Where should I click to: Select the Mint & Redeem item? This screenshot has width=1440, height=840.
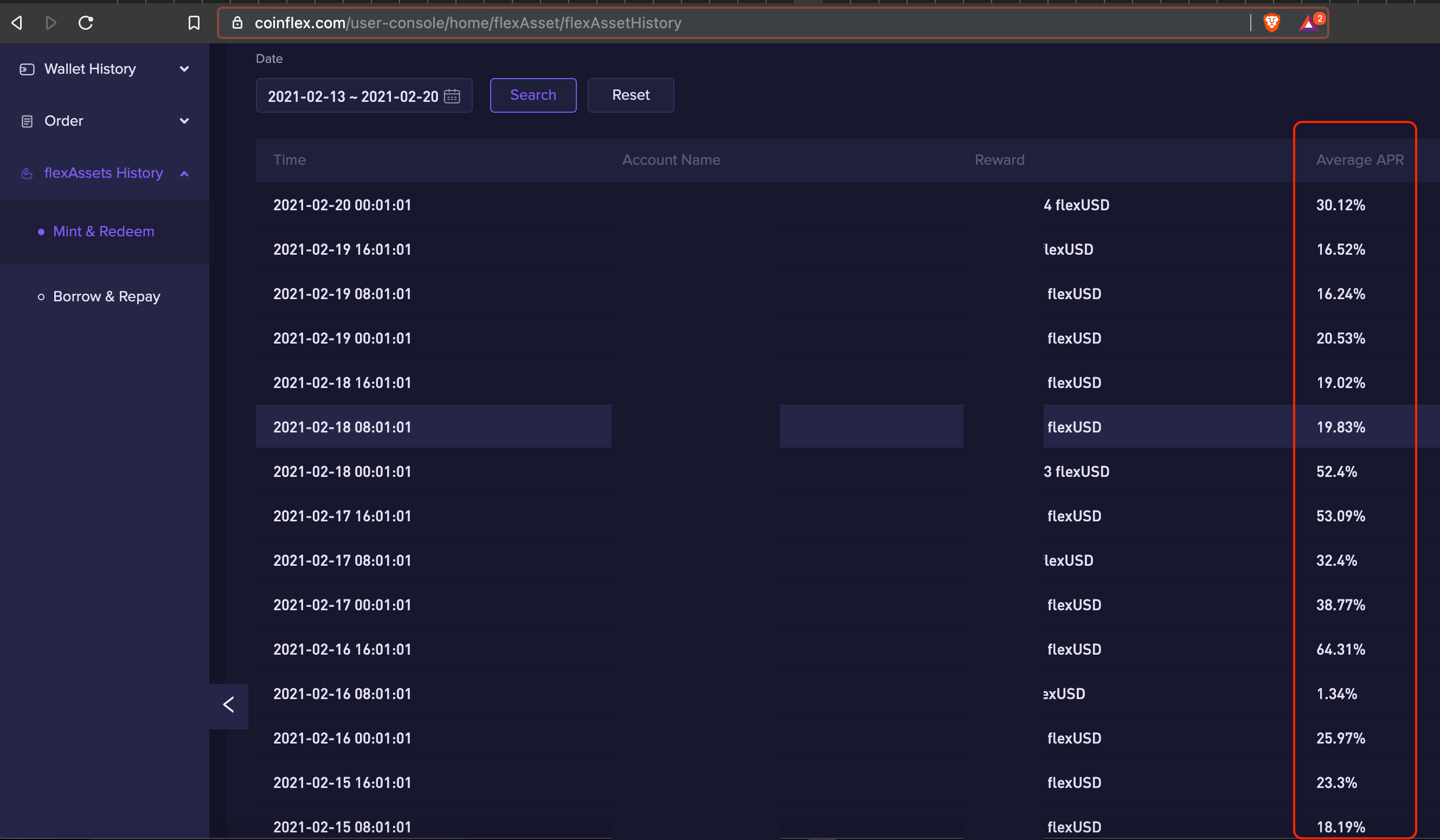coord(104,231)
